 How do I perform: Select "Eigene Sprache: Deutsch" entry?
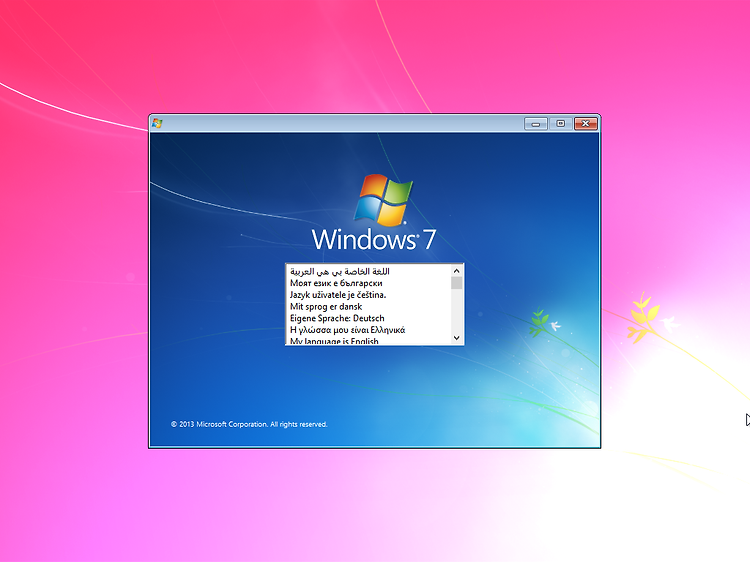pyautogui.click(x=368, y=318)
